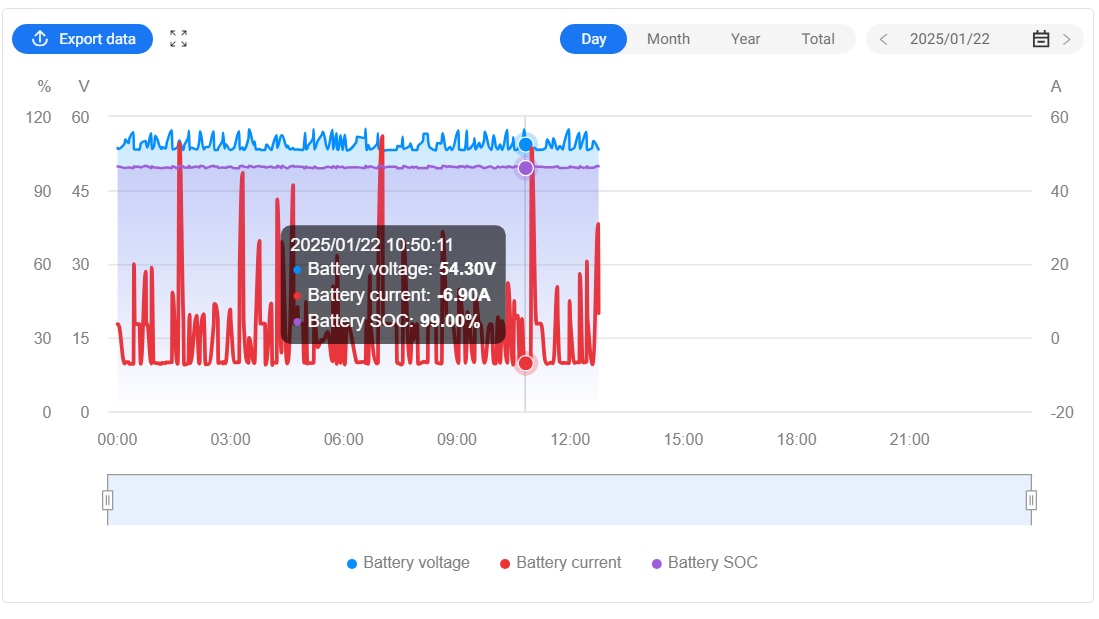Click the 21:00 x-axis label
The image size is (1099, 619).
(910, 440)
